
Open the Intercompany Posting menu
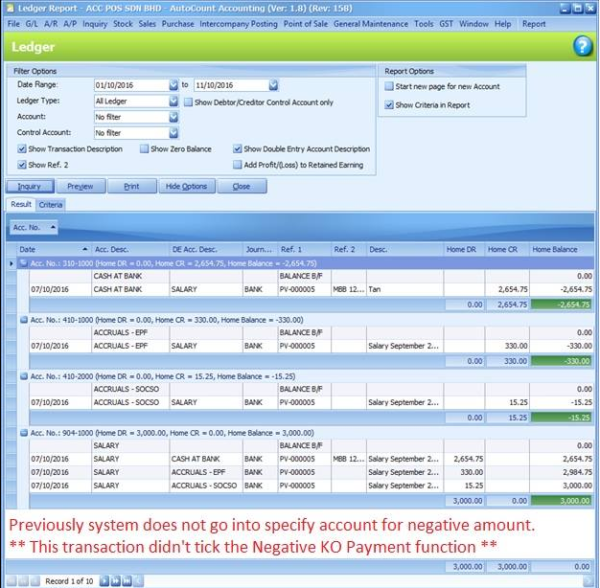pyautogui.click(x=238, y=24)
